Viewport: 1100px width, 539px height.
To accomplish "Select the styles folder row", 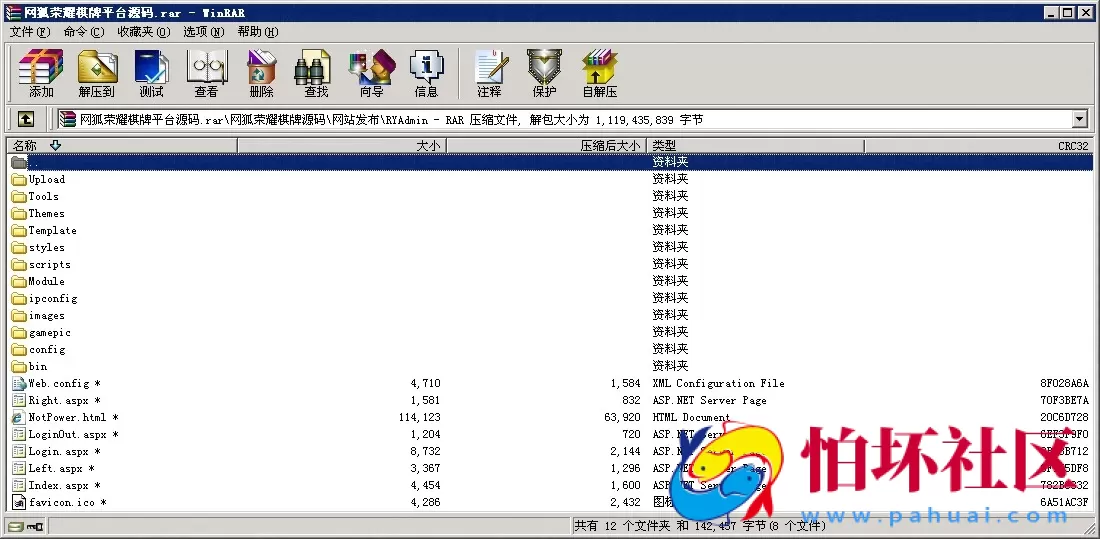I will pos(550,247).
